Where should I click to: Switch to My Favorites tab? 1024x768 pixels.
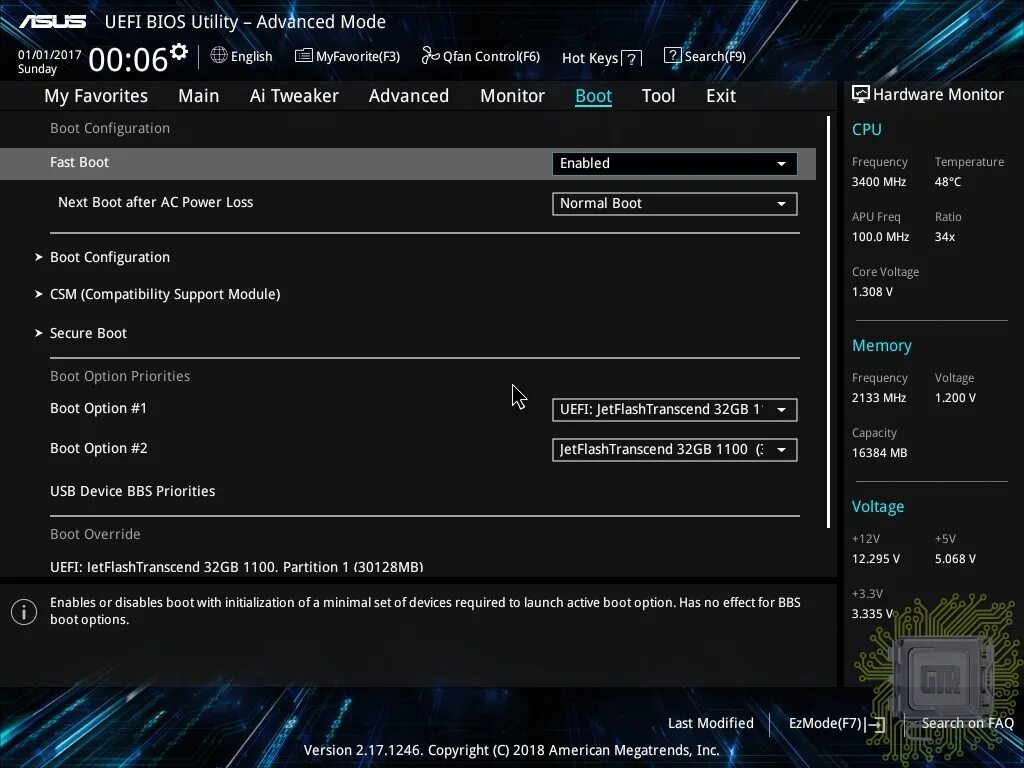coord(96,96)
